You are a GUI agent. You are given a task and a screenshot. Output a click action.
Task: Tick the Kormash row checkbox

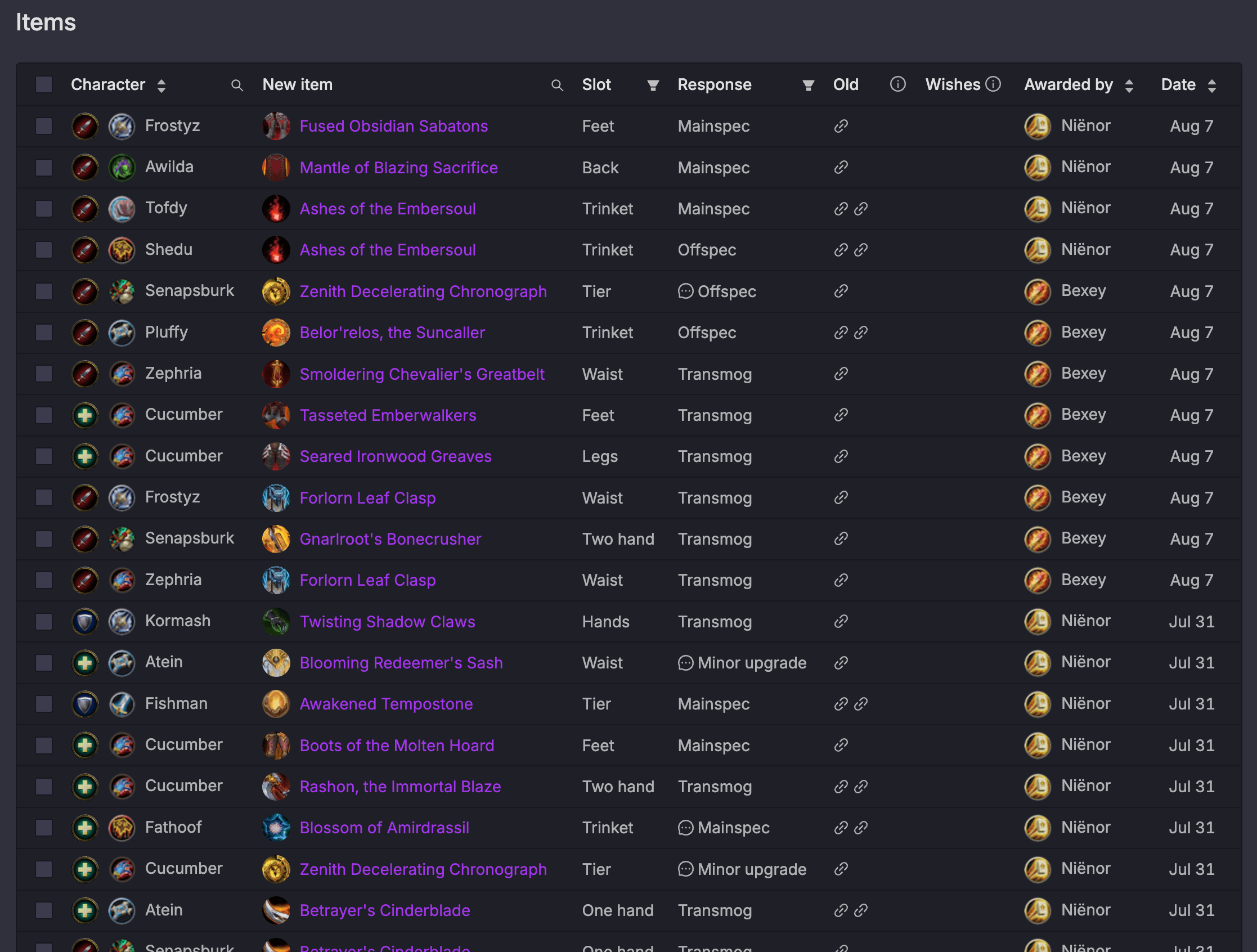[44, 622]
